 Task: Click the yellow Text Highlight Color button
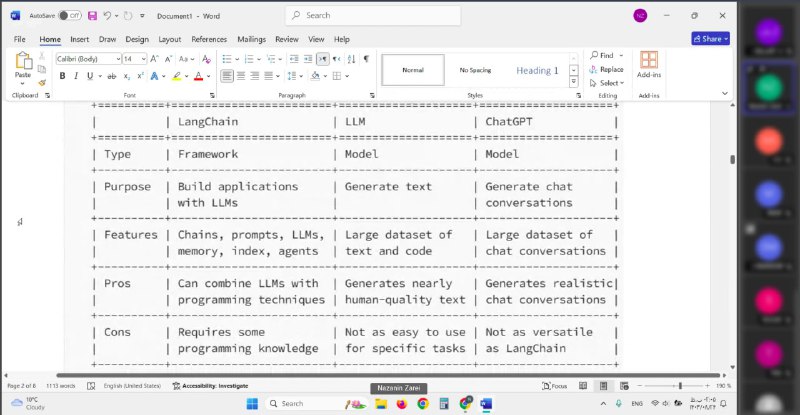coord(177,76)
